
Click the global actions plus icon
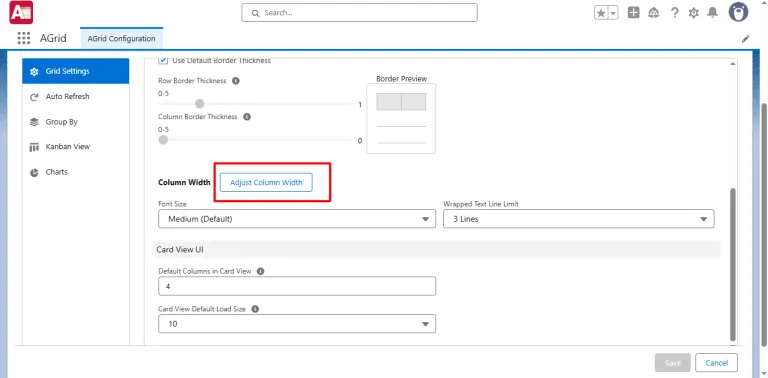point(633,13)
